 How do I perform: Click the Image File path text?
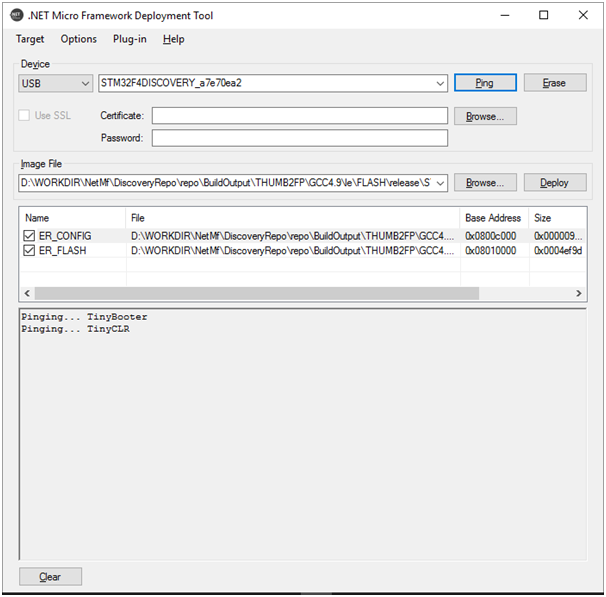(x=225, y=183)
